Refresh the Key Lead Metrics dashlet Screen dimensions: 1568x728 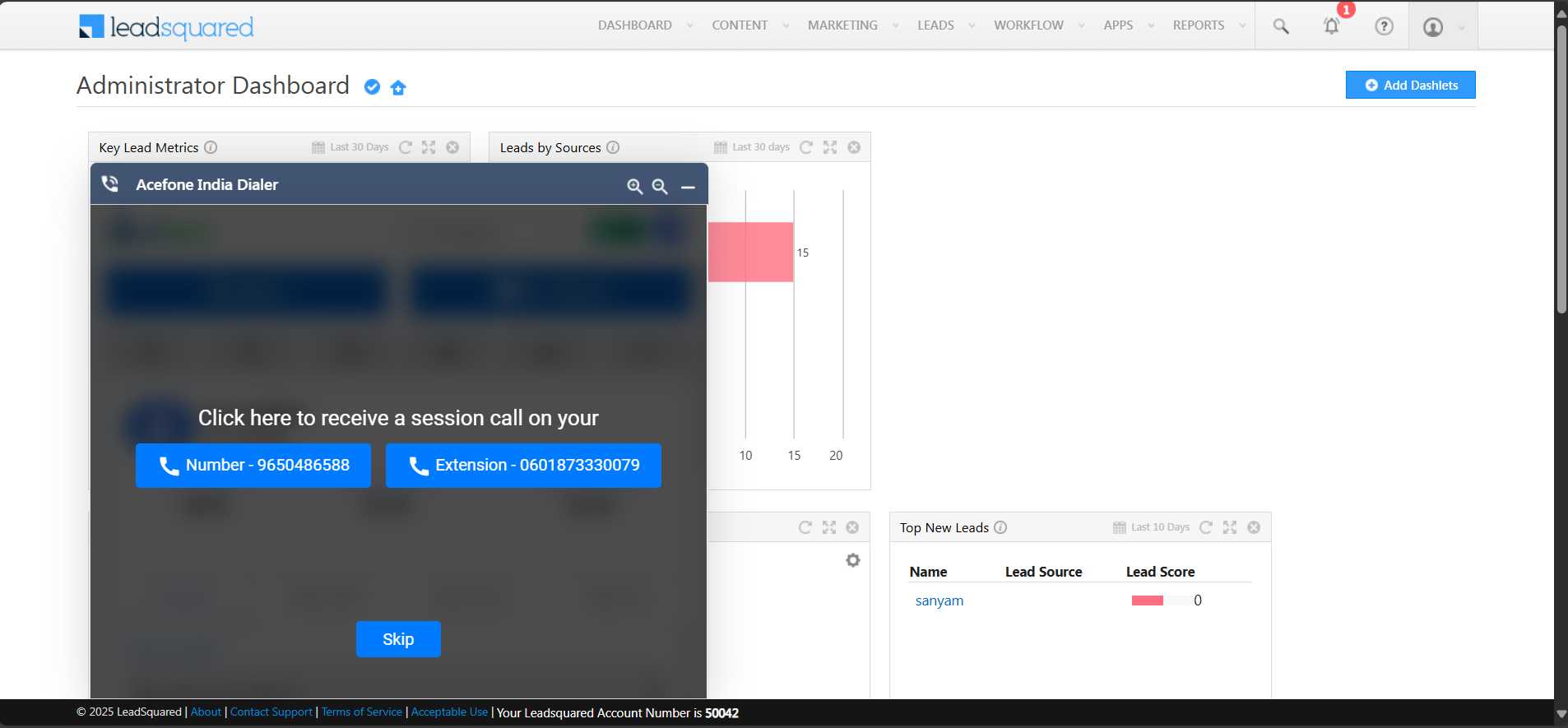406,147
